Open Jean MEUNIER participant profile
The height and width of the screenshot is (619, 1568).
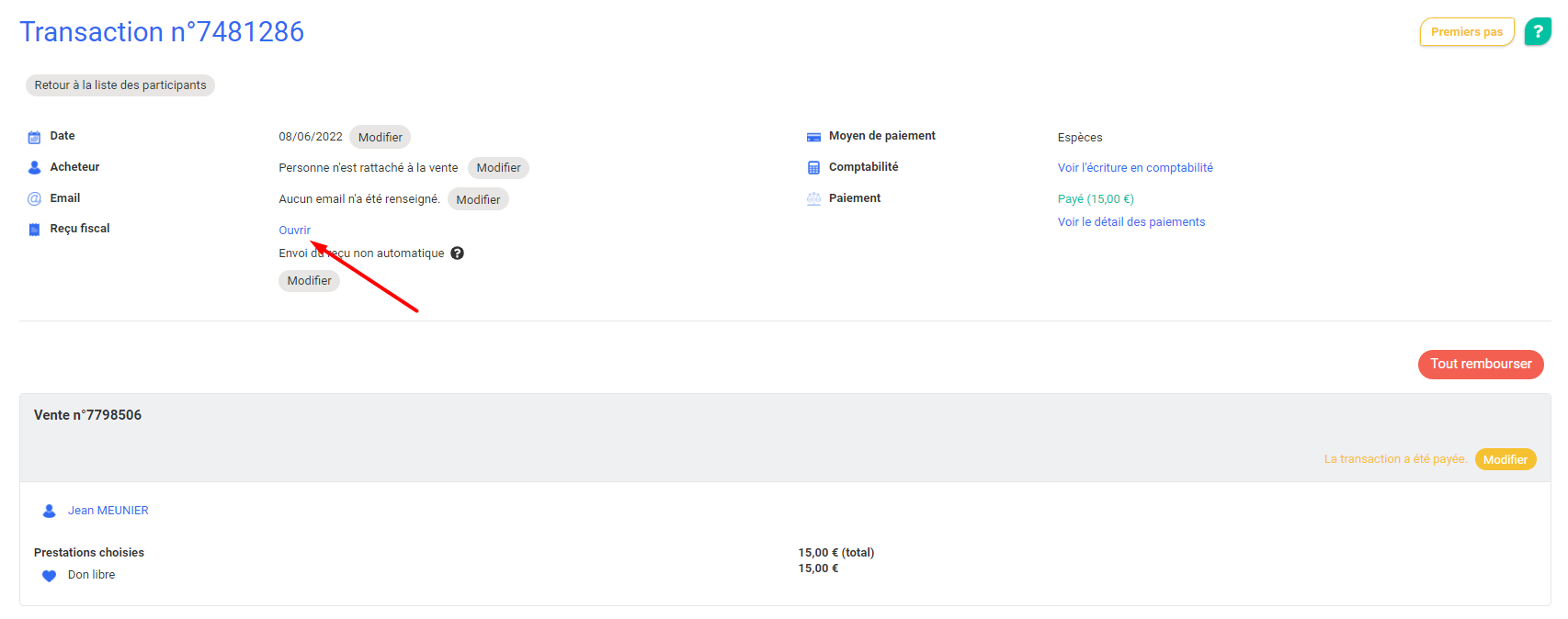point(108,511)
